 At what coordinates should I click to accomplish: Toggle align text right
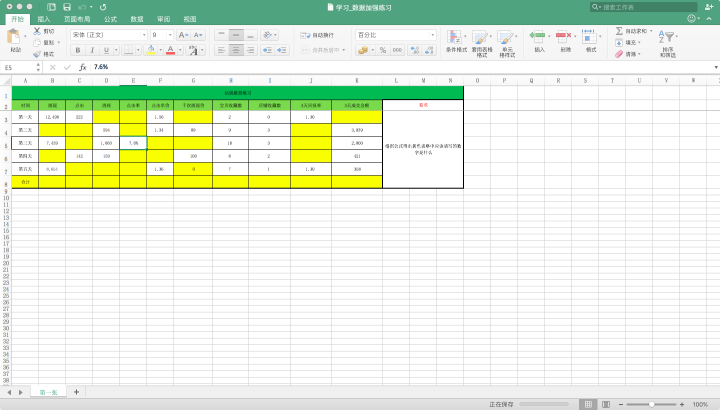[x=250, y=50]
